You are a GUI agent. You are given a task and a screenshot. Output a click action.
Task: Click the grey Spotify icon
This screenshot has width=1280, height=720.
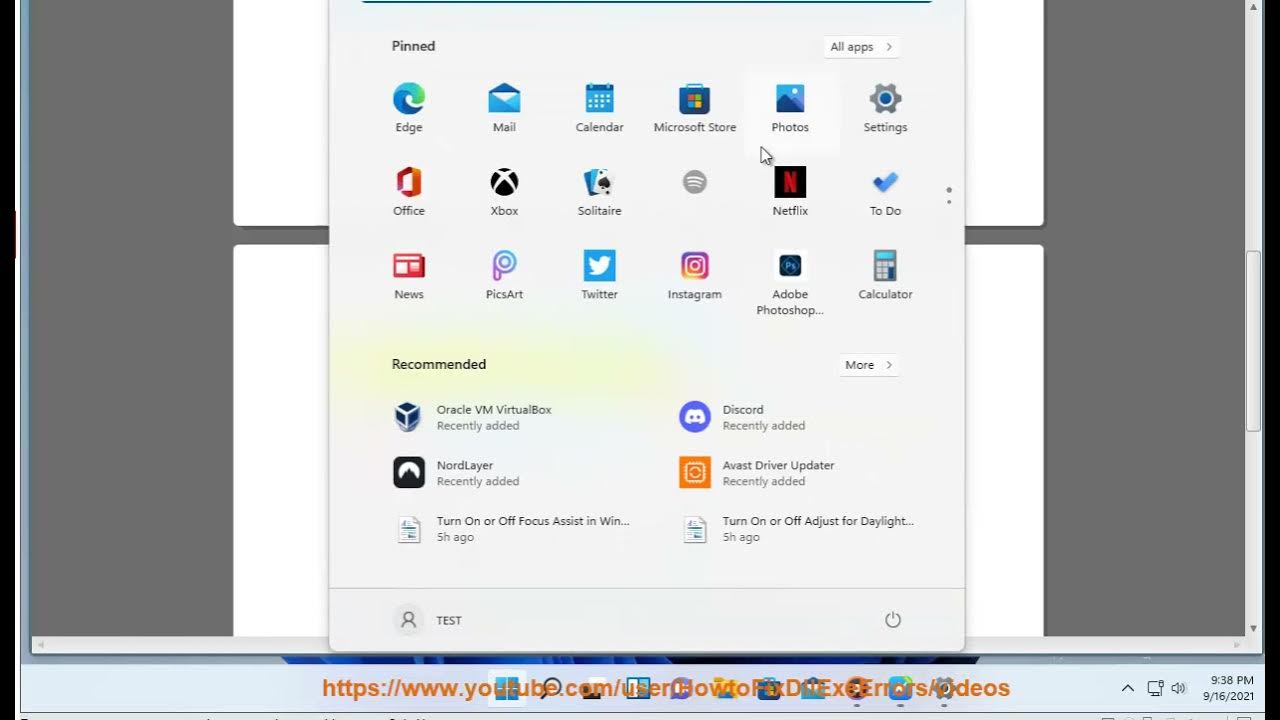point(694,182)
